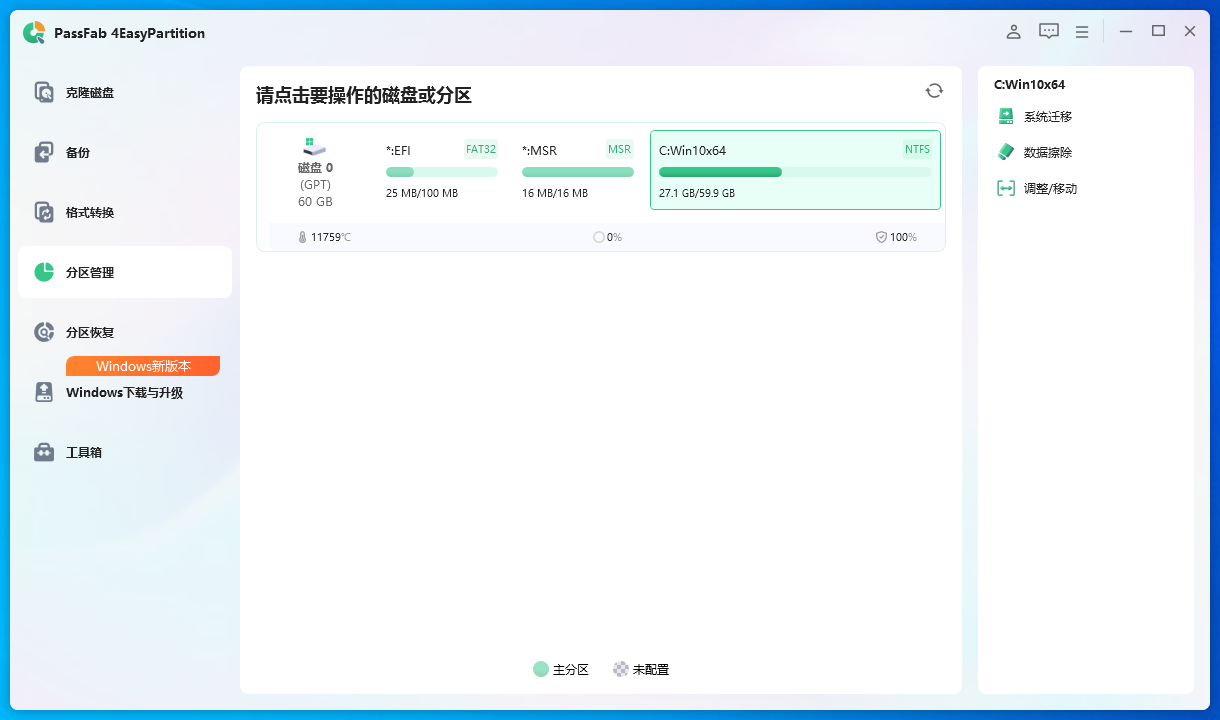Open the 克隆磁盘 disk clone section

125,93
